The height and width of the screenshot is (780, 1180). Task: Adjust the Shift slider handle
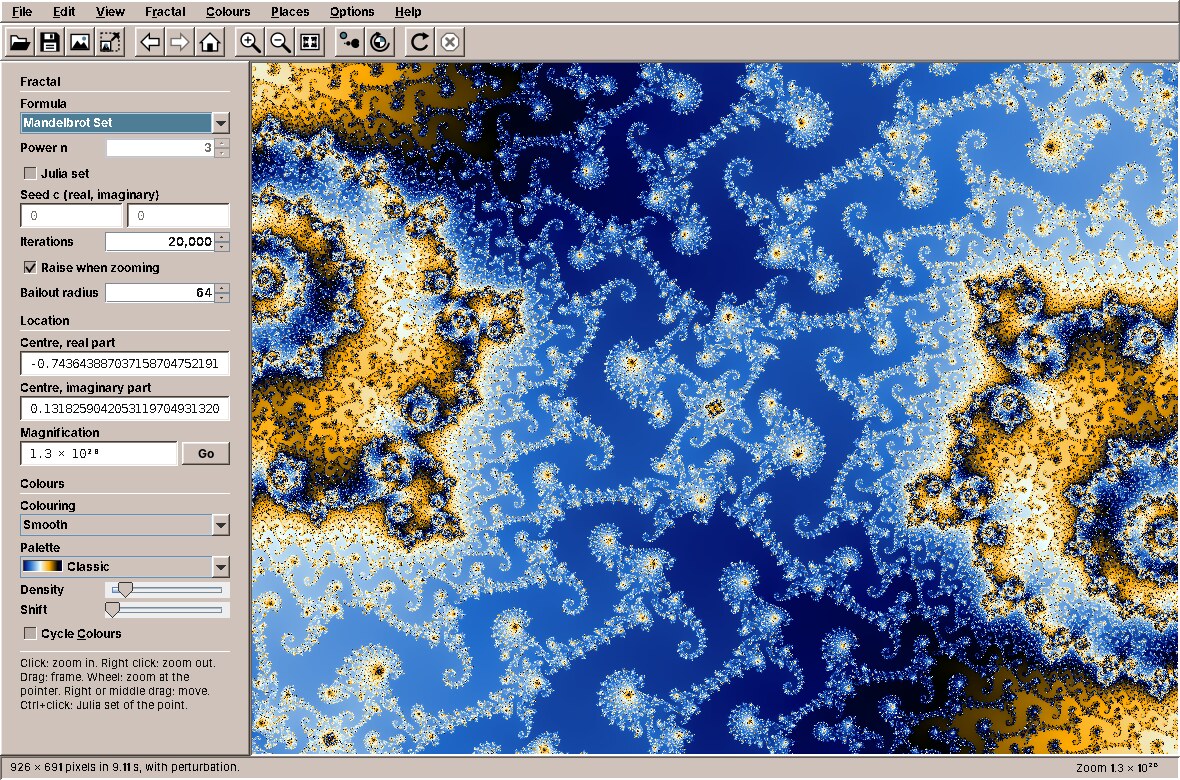112,610
